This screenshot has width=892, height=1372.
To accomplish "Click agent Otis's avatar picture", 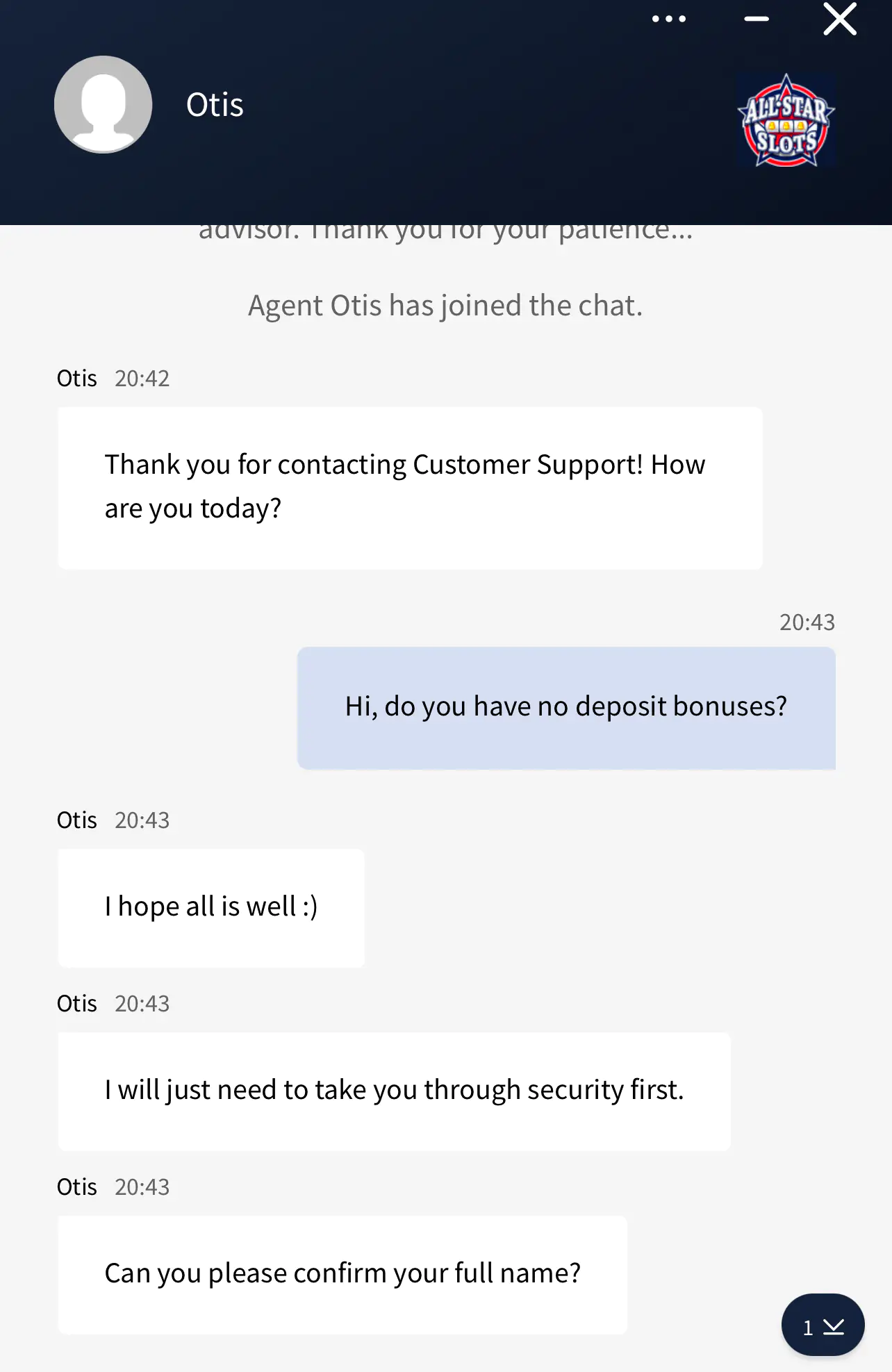I will pyautogui.click(x=104, y=104).
